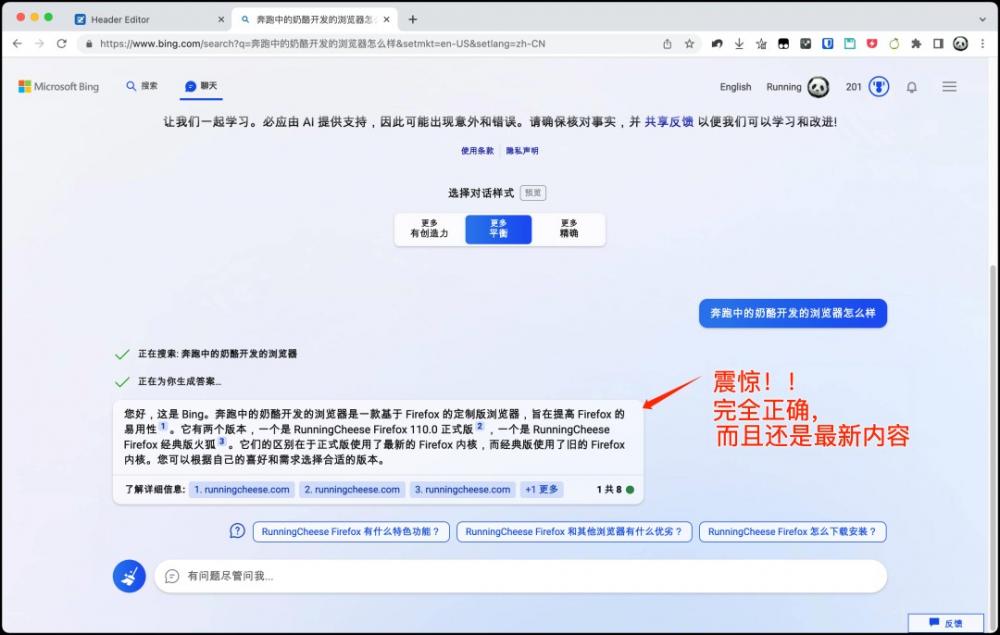Open citation superscript 3 in the answer
Image resolution: width=1000 pixels, height=635 pixels.
coord(221,441)
